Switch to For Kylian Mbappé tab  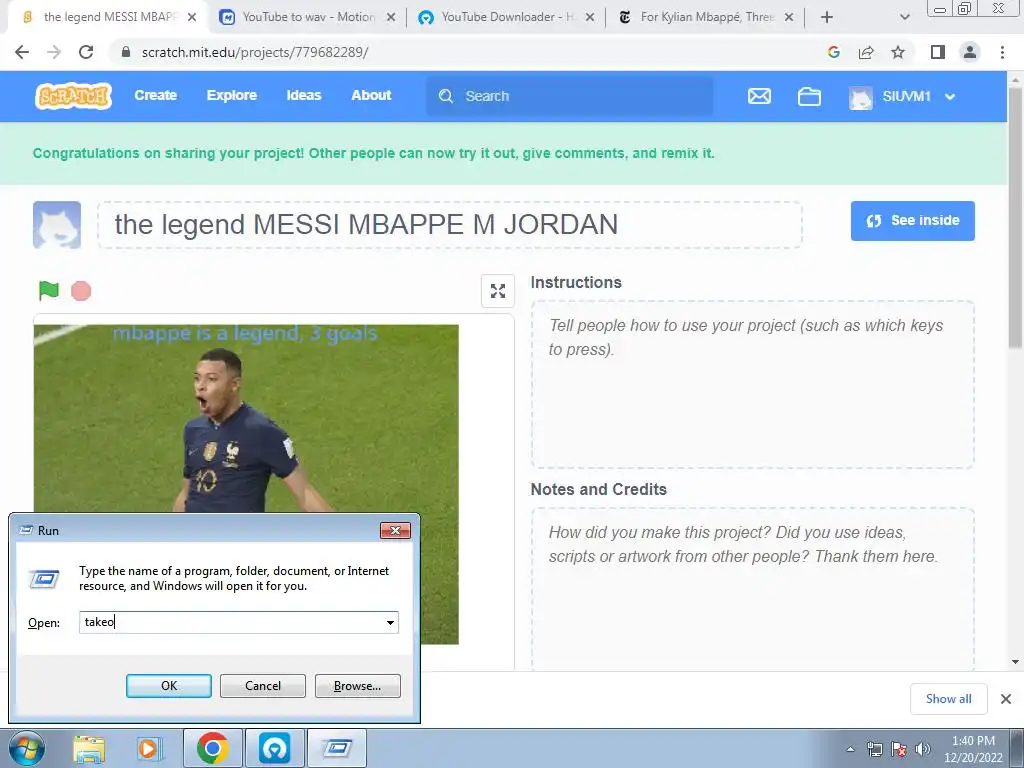(705, 18)
